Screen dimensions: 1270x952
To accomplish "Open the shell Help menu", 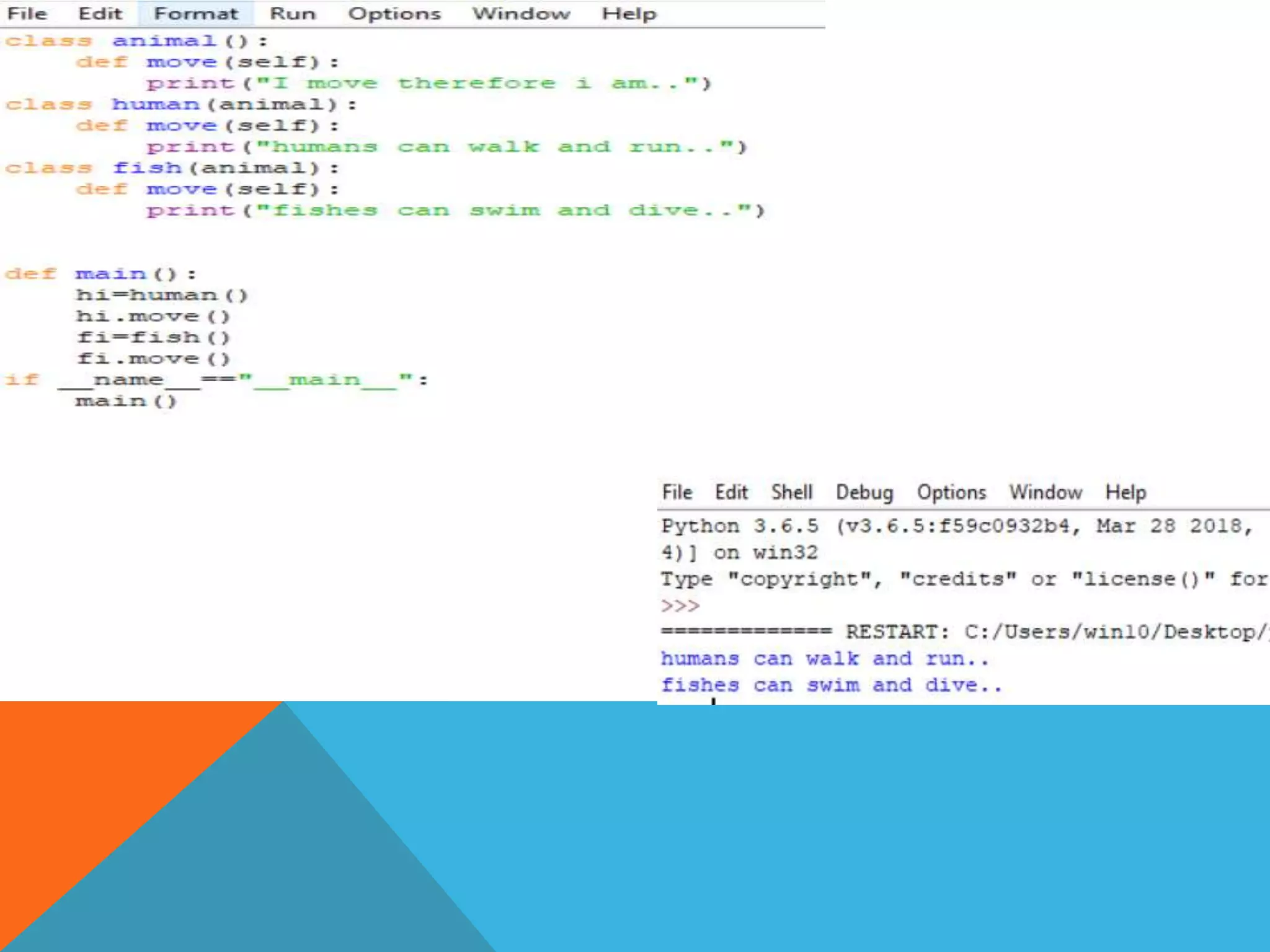I will pyautogui.click(x=1126, y=492).
